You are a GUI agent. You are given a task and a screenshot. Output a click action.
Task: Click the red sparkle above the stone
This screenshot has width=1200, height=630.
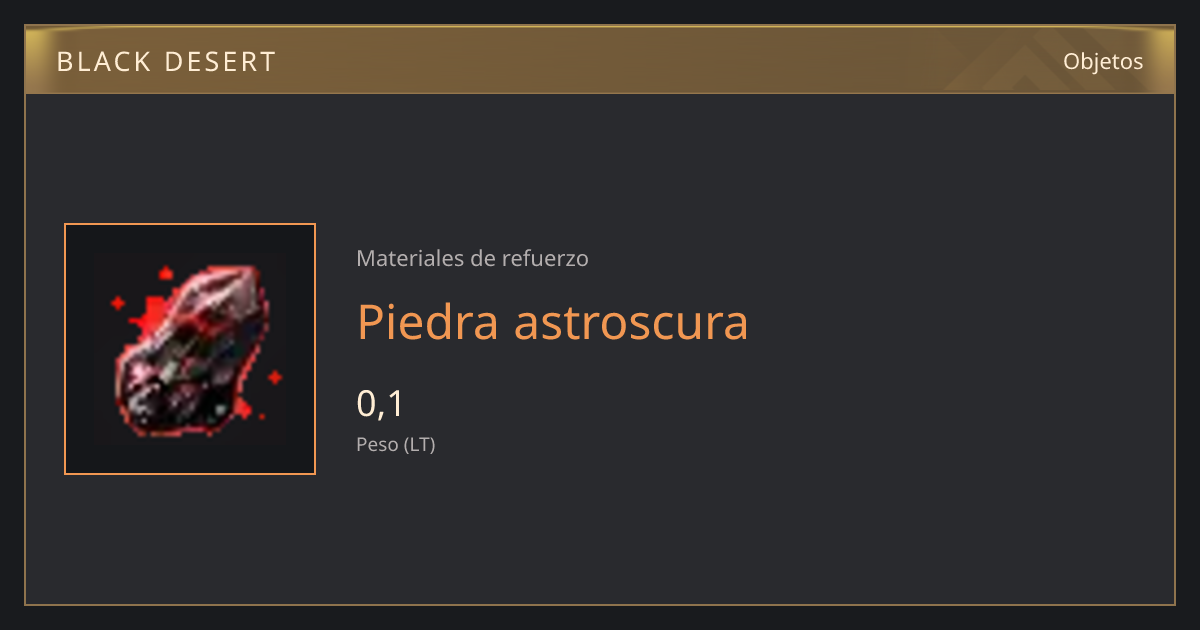[x=164, y=274]
